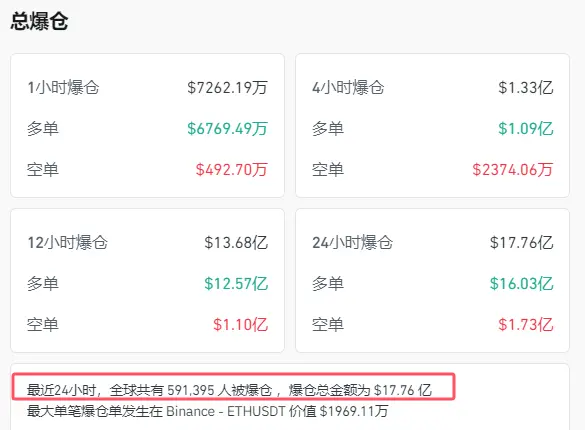The height and width of the screenshot is (430, 585).
Task: Click the $1.33亿 four-hour total
Action: point(526,88)
